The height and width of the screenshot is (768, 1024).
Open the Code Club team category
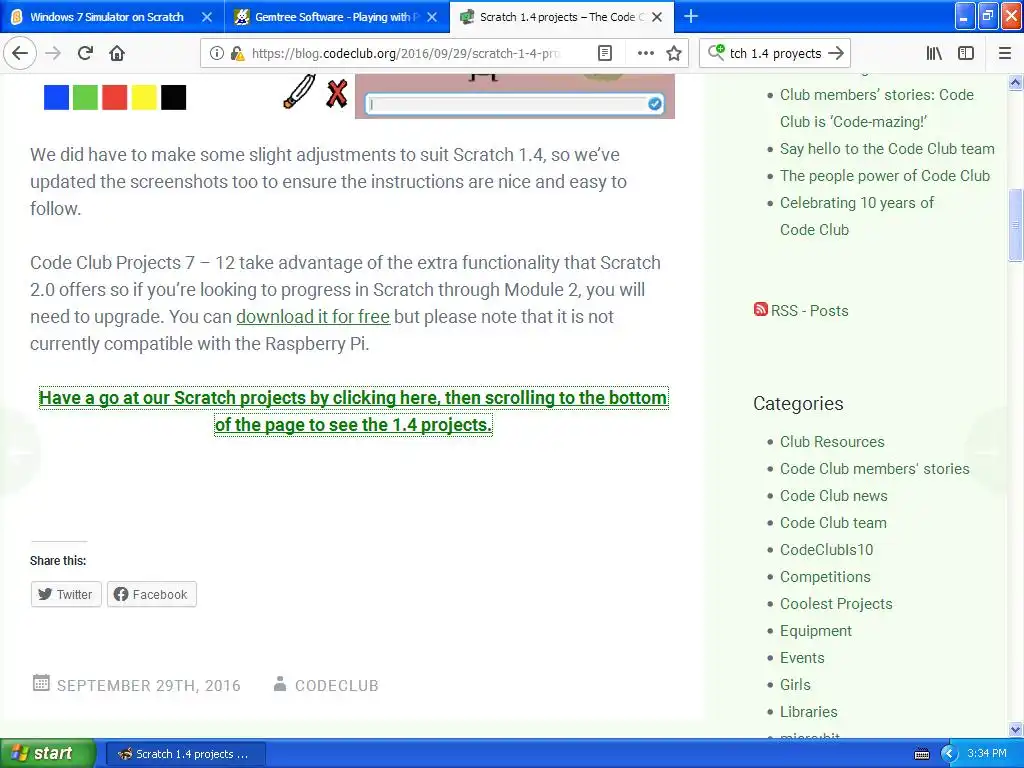point(833,523)
